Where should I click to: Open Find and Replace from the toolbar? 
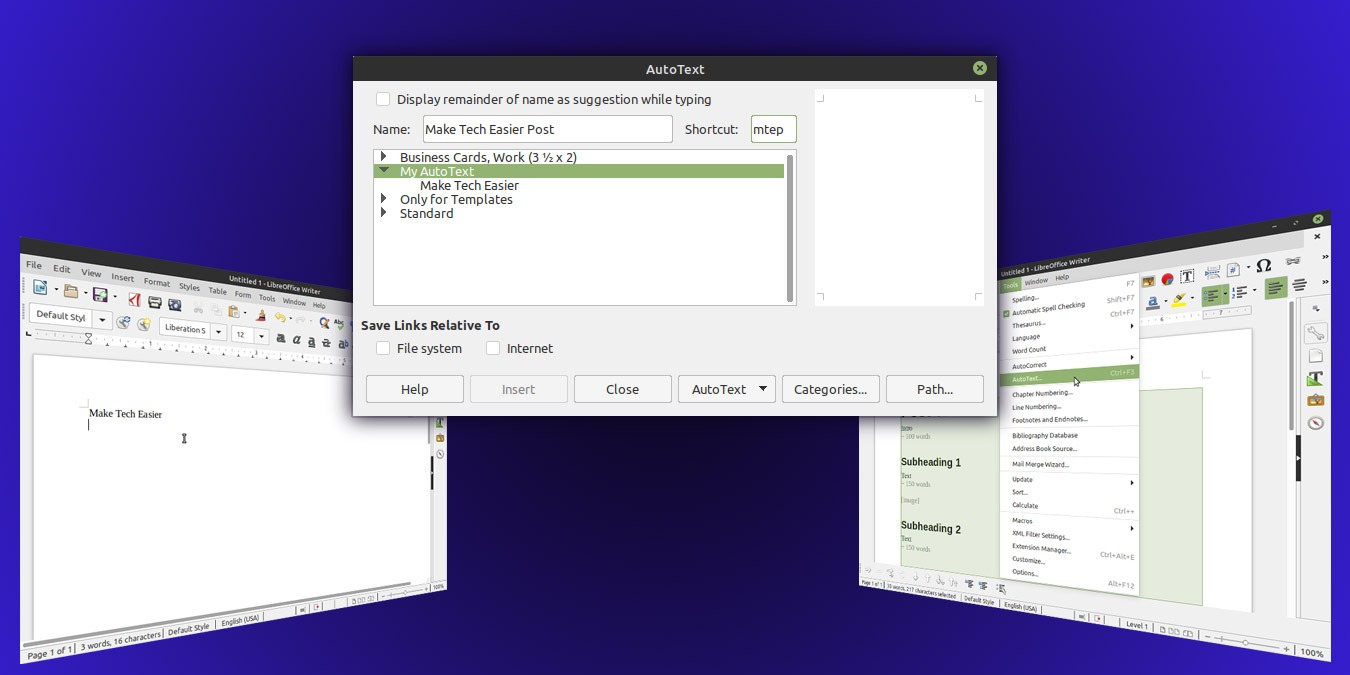coord(324,322)
